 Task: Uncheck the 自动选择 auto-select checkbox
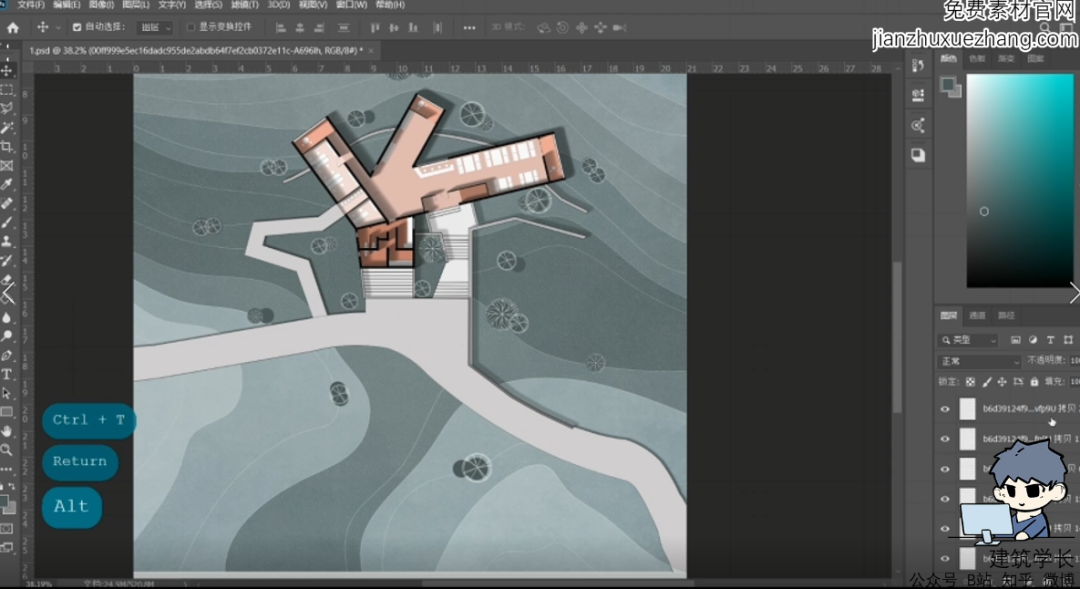pos(77,27)
